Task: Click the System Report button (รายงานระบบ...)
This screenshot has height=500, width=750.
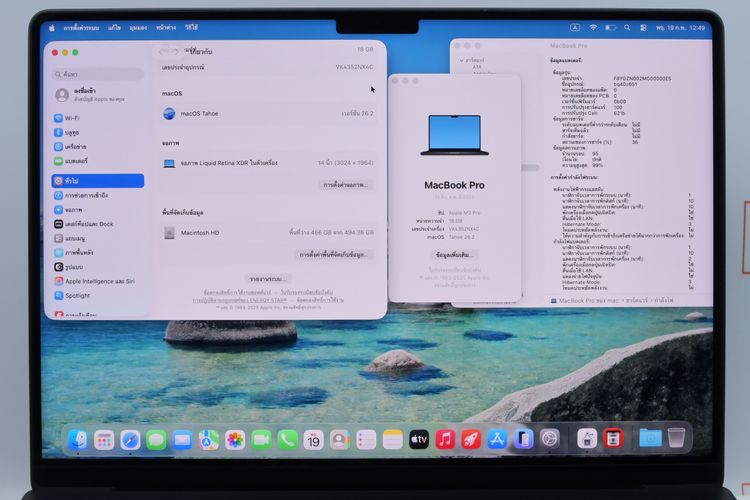Action: [267, 278]
